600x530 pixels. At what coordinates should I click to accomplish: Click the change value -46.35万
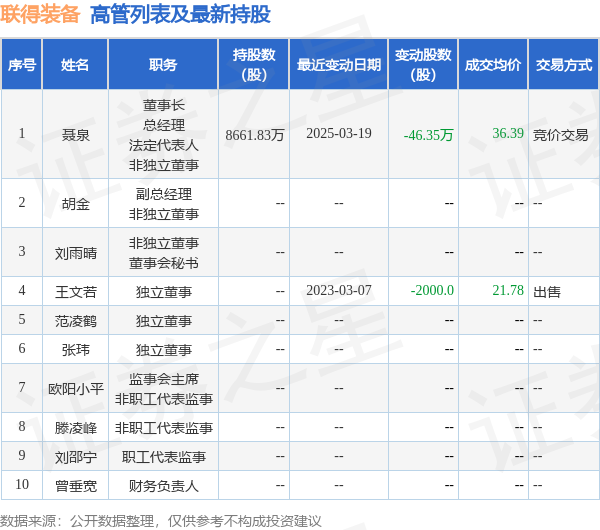click(x=429, y=135)
